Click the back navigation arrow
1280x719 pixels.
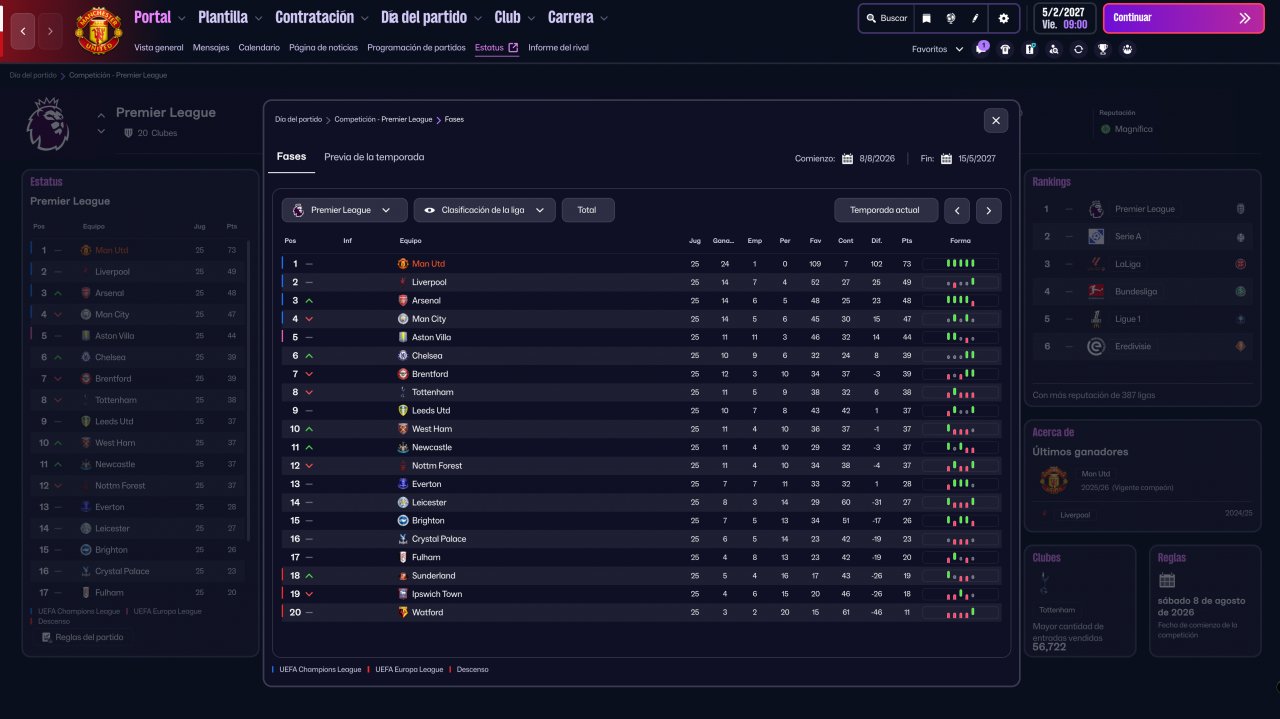(x=24, y=32)
